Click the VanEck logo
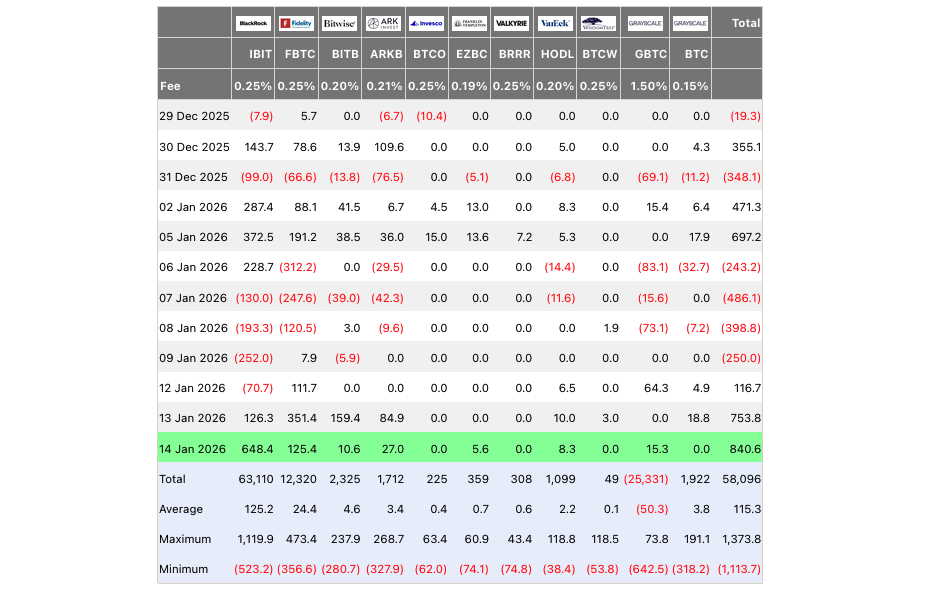Screen dimensions: 928x590 pos(555,23)
